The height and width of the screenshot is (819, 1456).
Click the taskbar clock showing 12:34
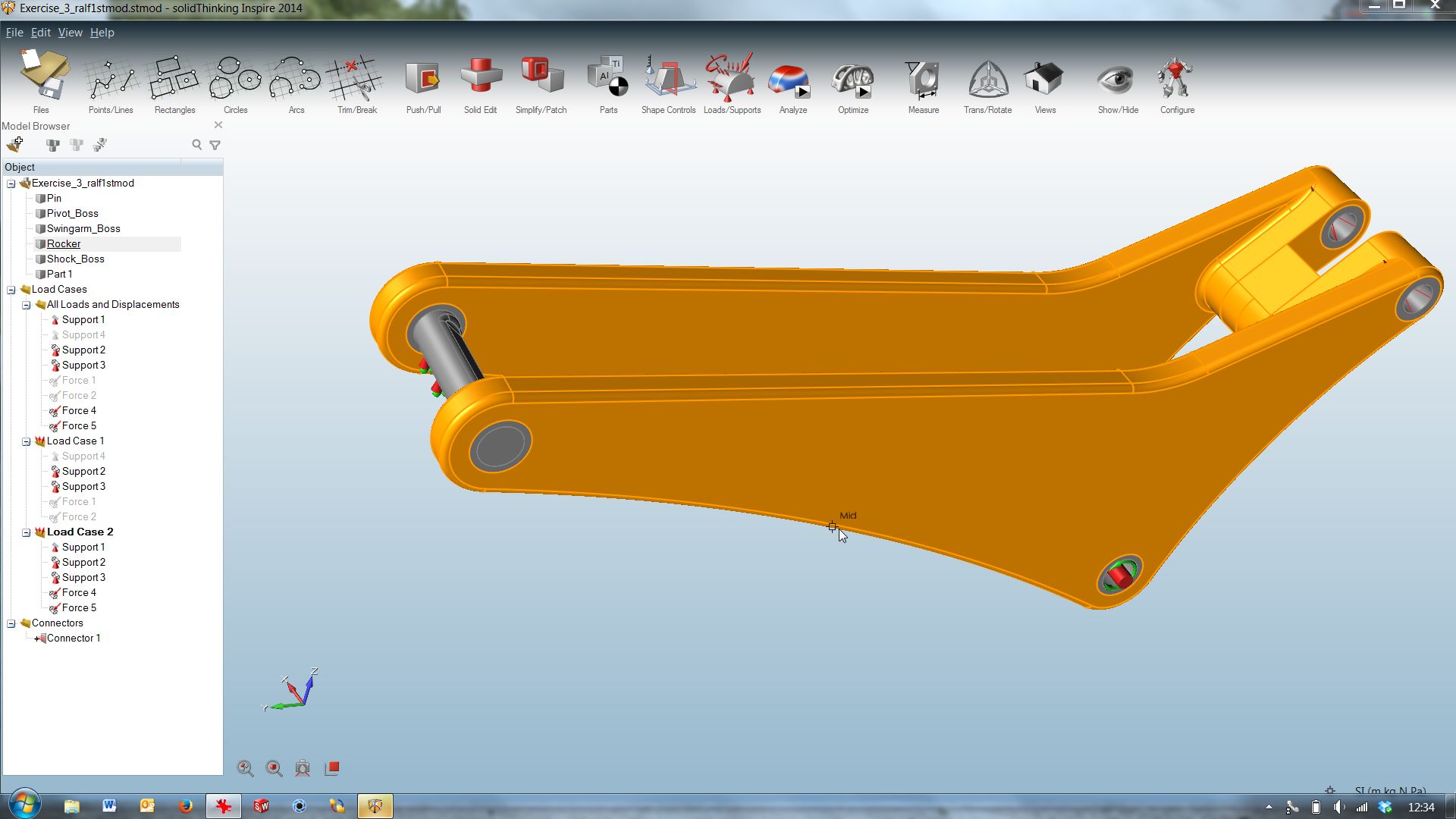1421,807
